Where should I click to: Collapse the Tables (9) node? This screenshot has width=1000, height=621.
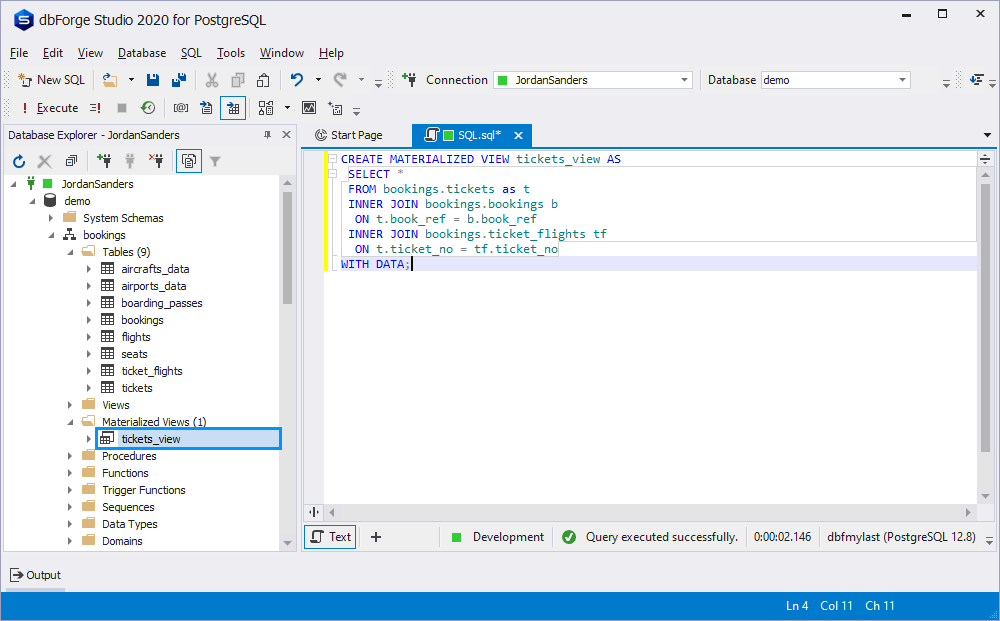pyautogui.click(x=69, y=251)
